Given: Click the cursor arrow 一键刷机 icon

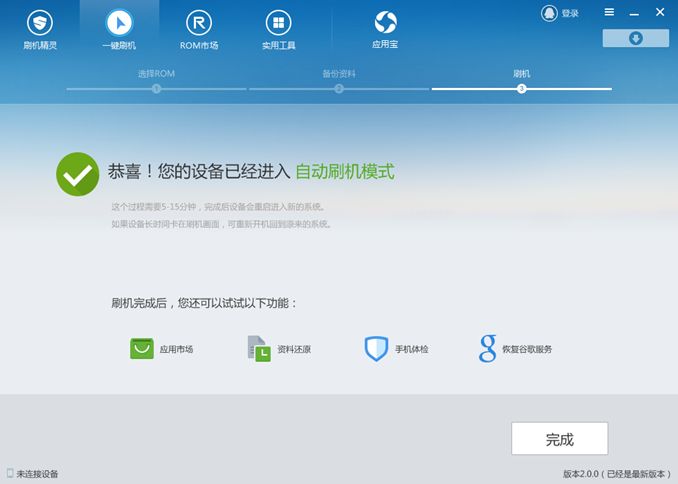Looking at the screenshot, I should click(x=119, y=22).
